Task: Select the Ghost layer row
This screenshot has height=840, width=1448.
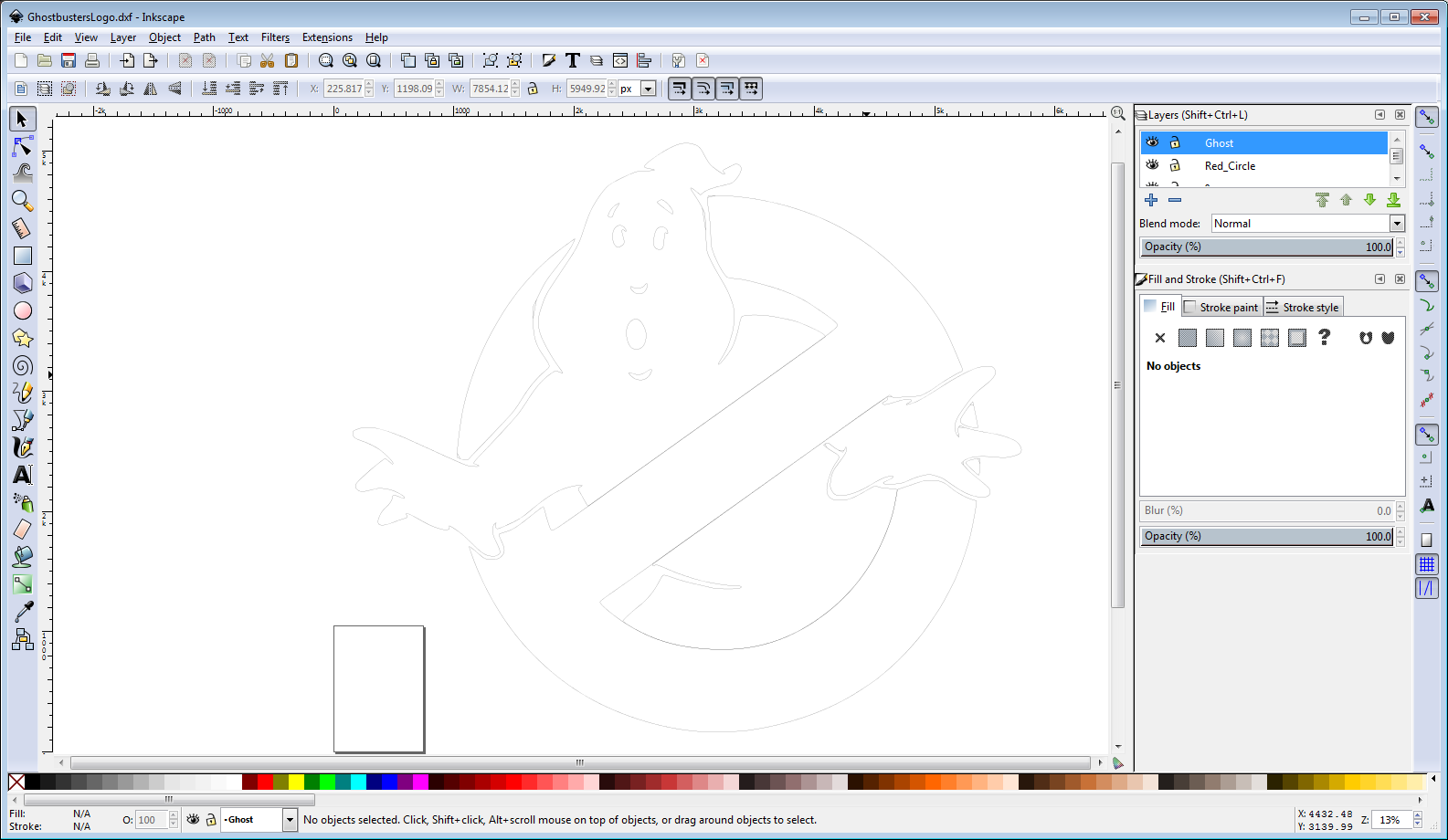Action: [x=1264, y=142]
